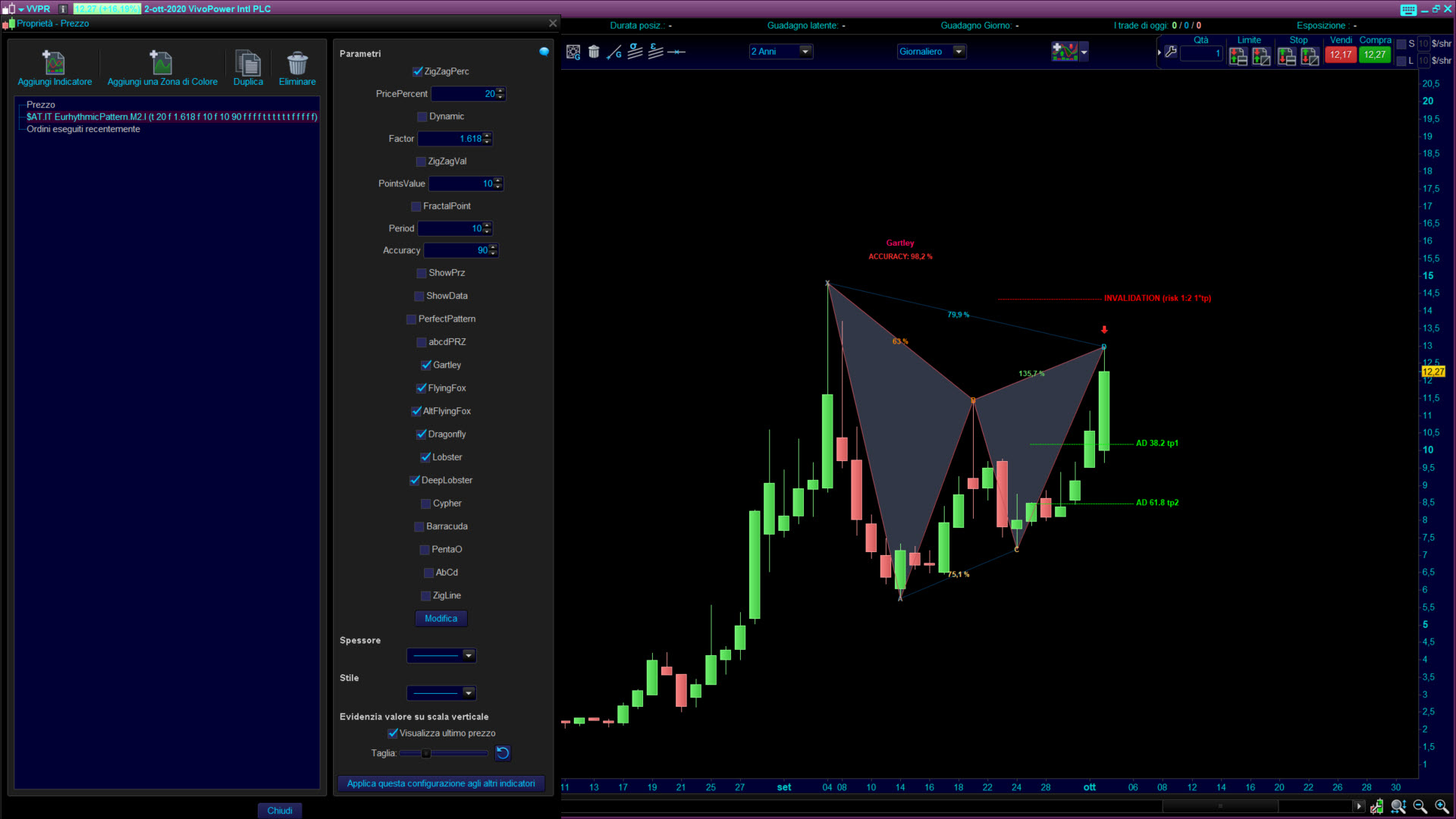Open the order settings wrench icon
The image size is (1456, 819).
(1170, 52)
